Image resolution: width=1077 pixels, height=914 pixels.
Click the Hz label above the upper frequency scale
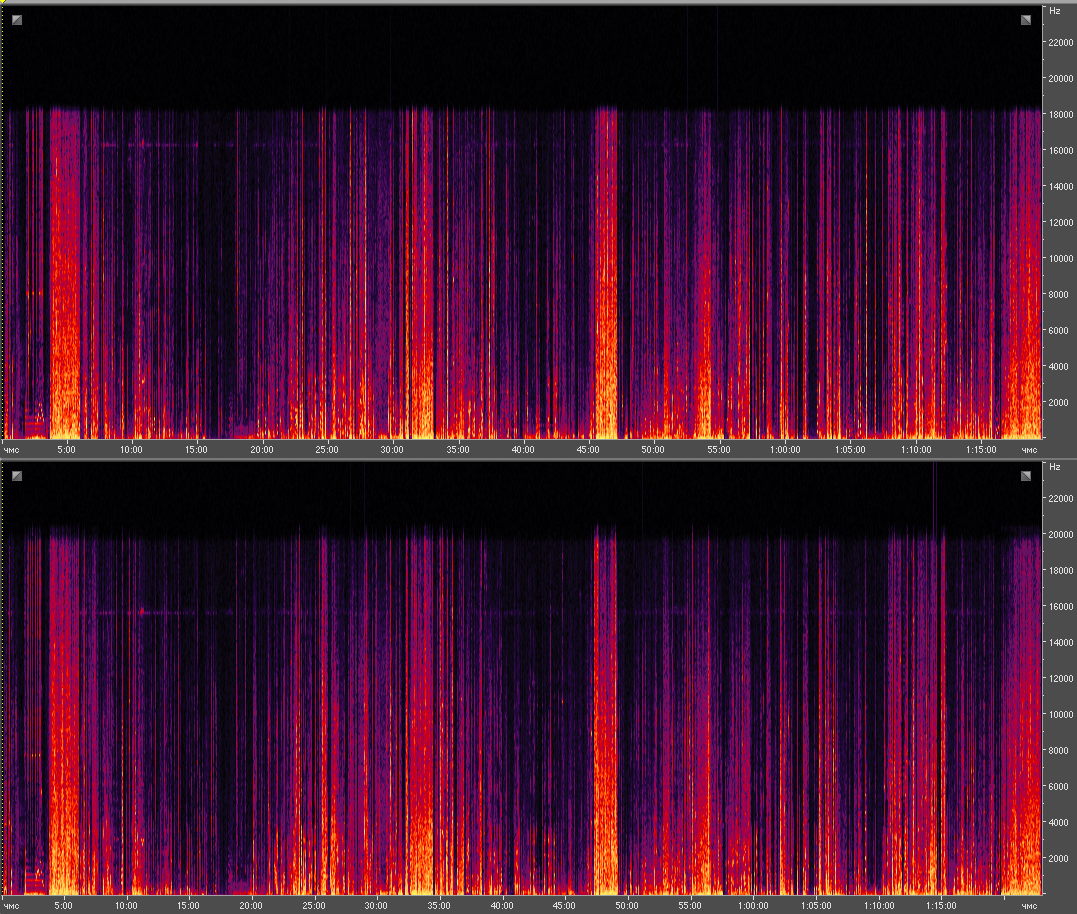click(x=1054, y=11)
